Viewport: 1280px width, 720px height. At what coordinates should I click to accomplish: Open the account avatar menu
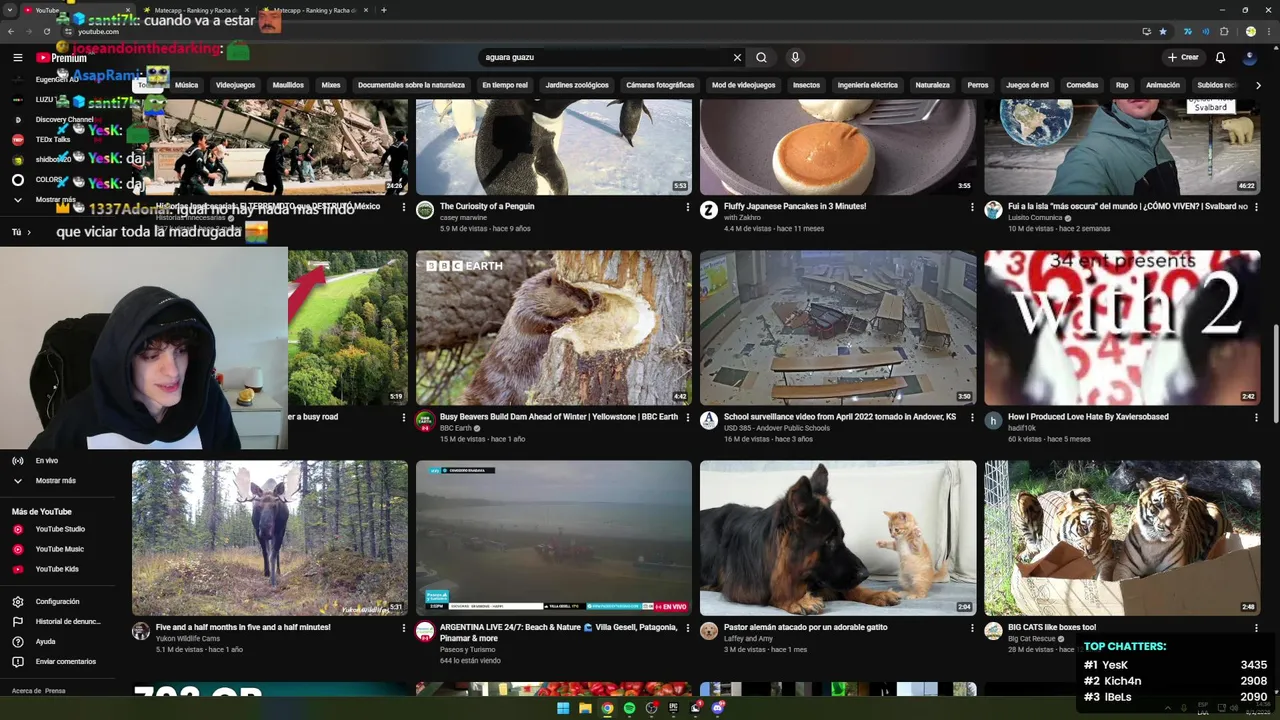pyautogui.click(x=1250, y=58)
